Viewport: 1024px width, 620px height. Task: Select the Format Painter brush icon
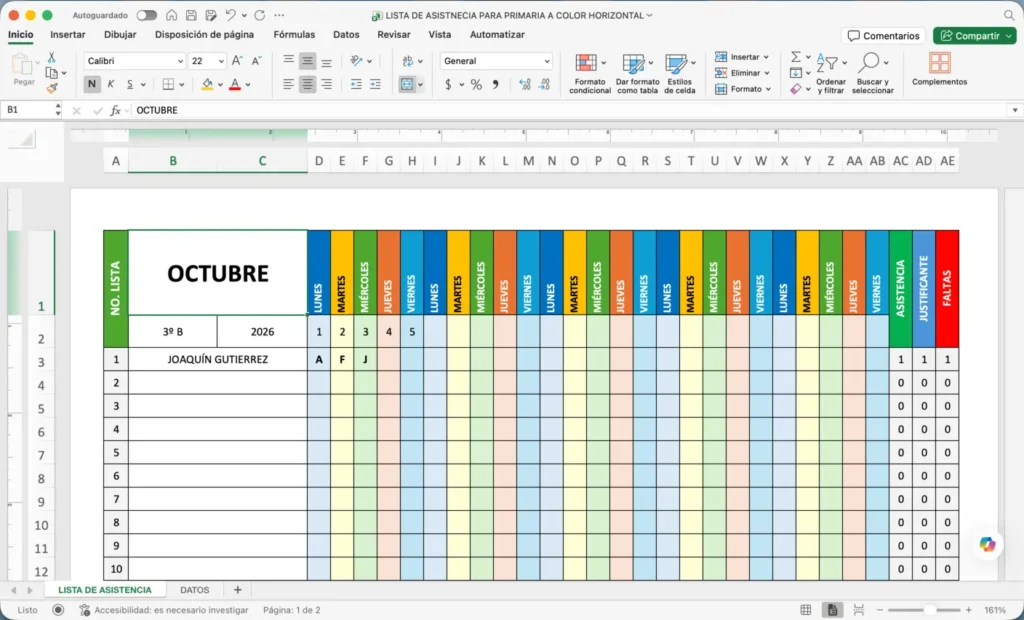point(52,88)
